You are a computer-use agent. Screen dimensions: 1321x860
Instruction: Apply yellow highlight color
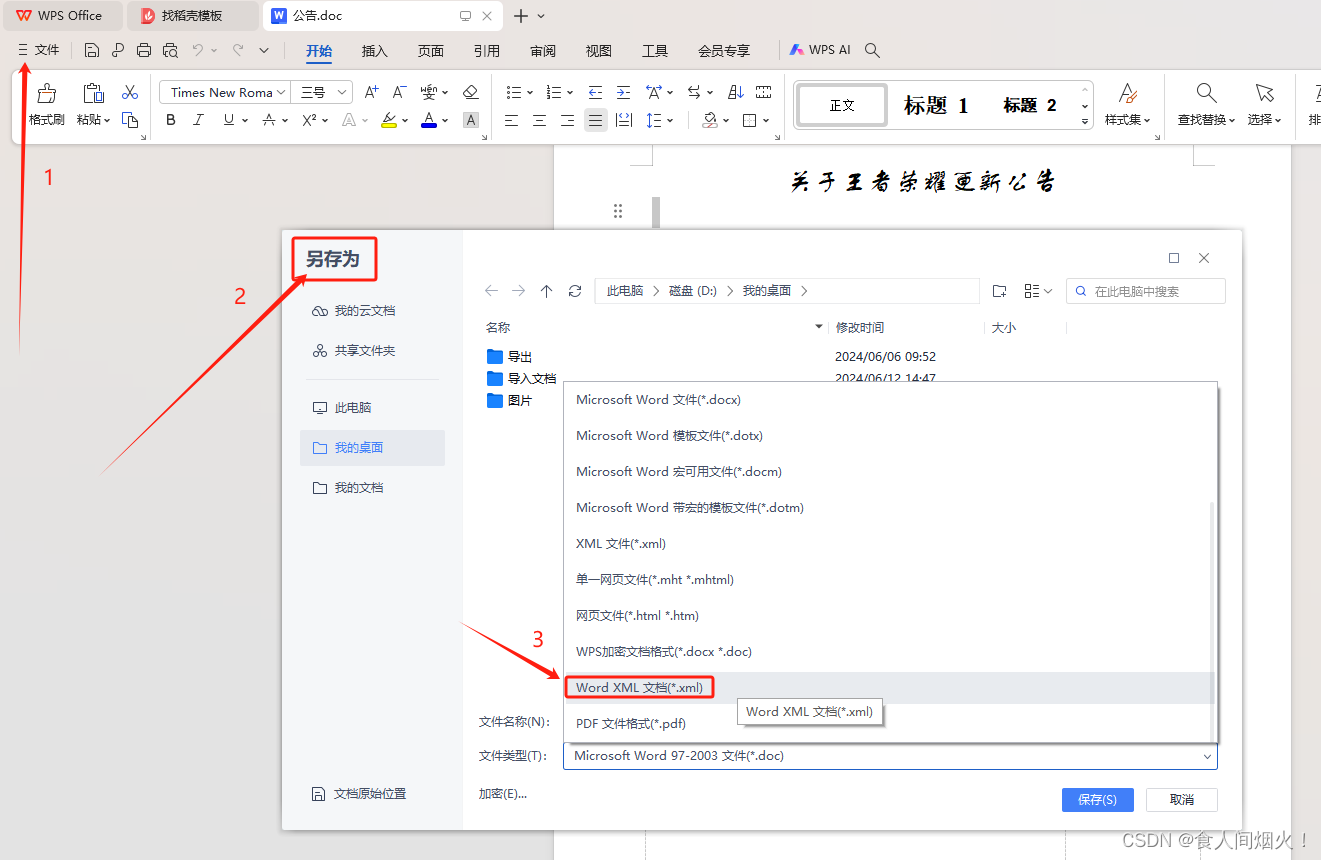[389, 120]
